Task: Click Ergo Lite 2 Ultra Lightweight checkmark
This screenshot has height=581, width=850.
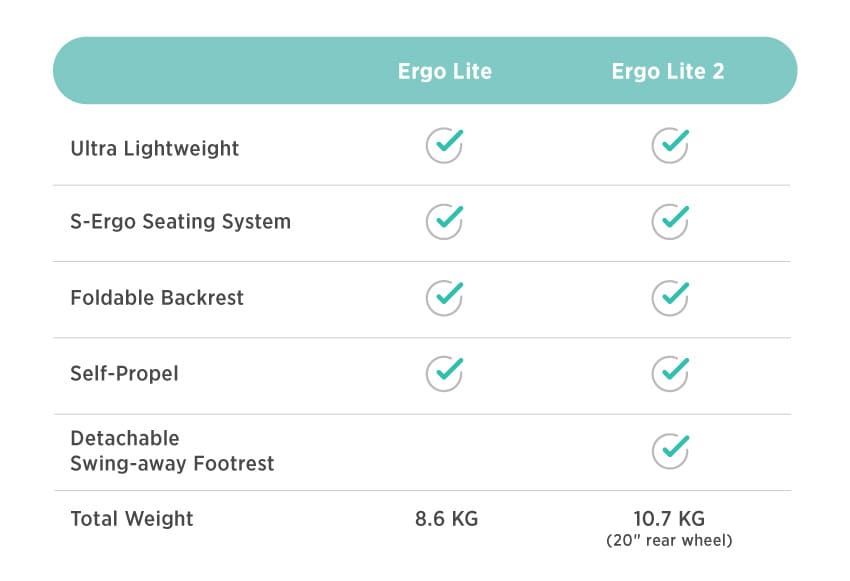Action: point(670,145)
